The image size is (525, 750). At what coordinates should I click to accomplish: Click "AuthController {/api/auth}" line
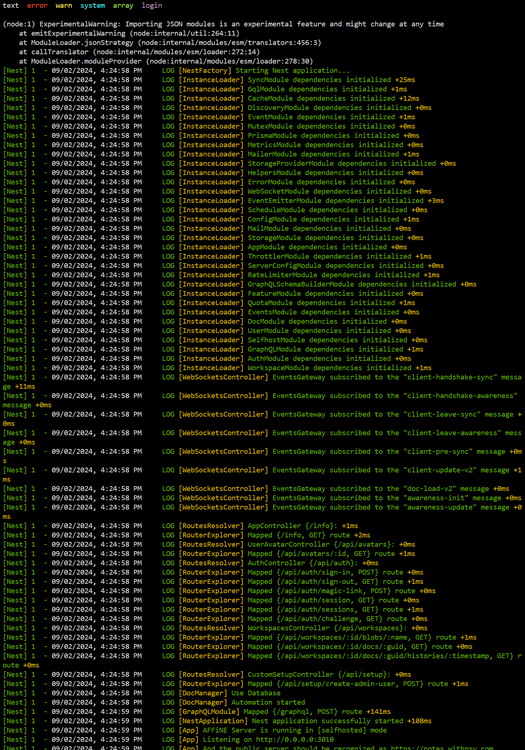pyautogui.click(x=313, y=563)
